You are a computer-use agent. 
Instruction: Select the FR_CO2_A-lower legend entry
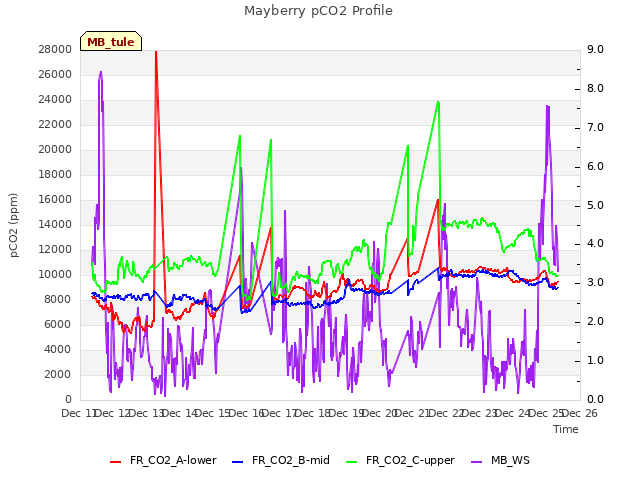(x=163, y=460)
